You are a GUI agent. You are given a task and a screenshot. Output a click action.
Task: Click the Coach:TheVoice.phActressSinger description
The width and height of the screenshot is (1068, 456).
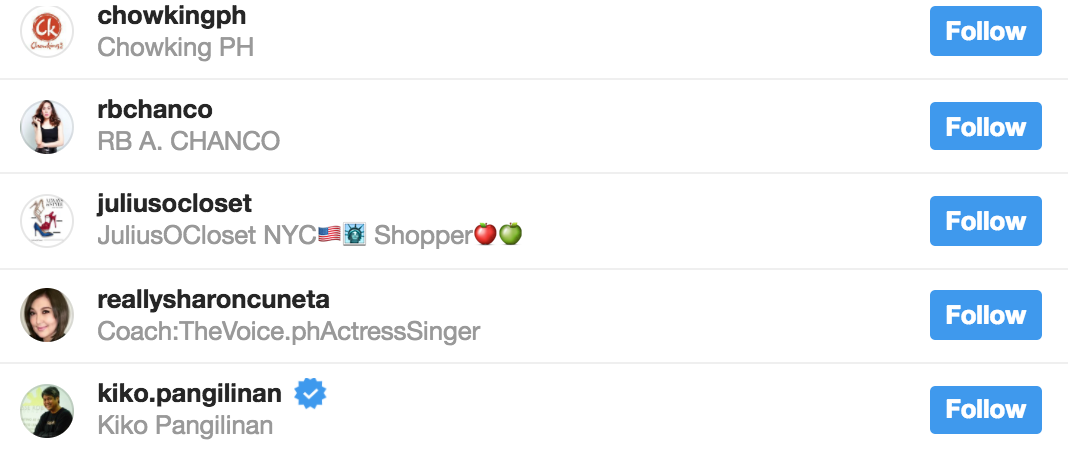(x=289, y=331)
